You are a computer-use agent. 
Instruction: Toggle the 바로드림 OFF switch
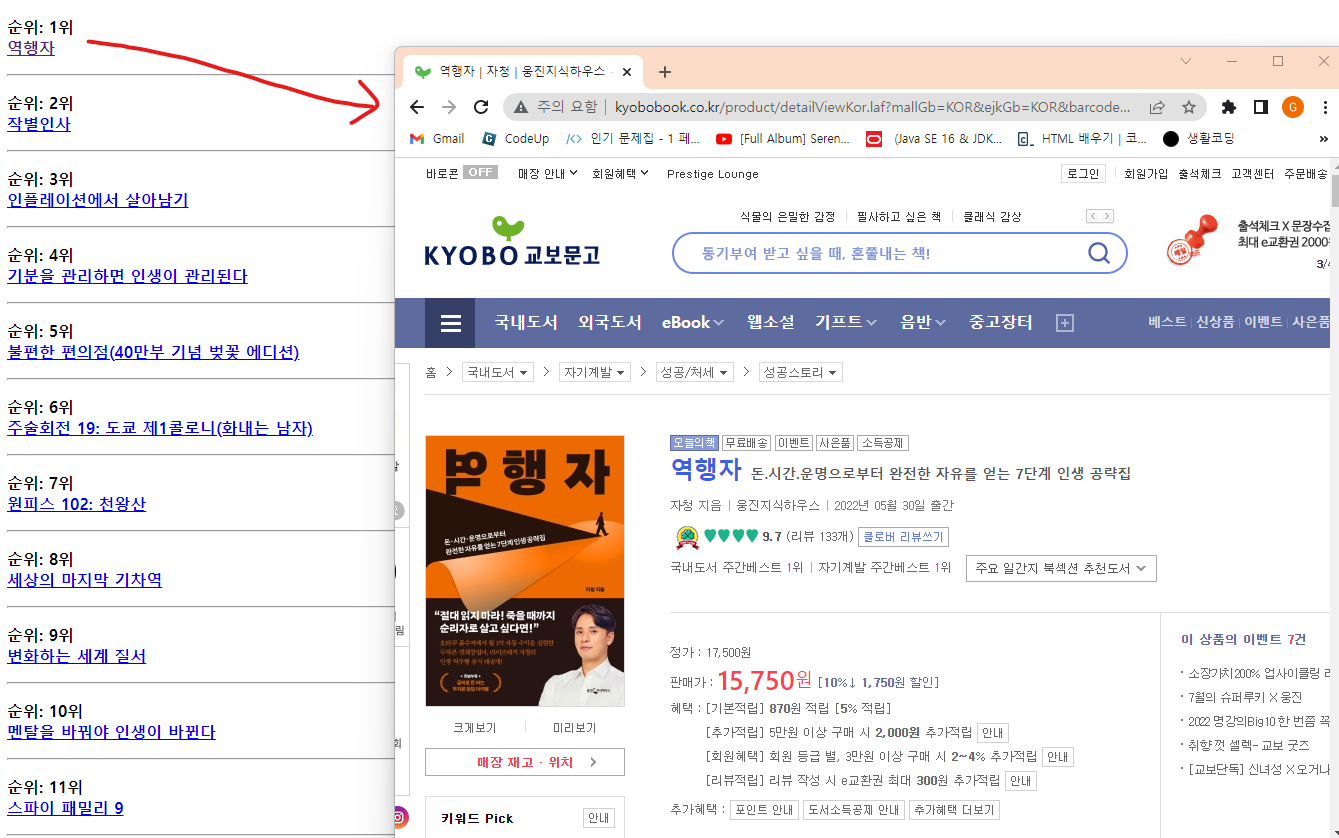click(x=480, y=173)
